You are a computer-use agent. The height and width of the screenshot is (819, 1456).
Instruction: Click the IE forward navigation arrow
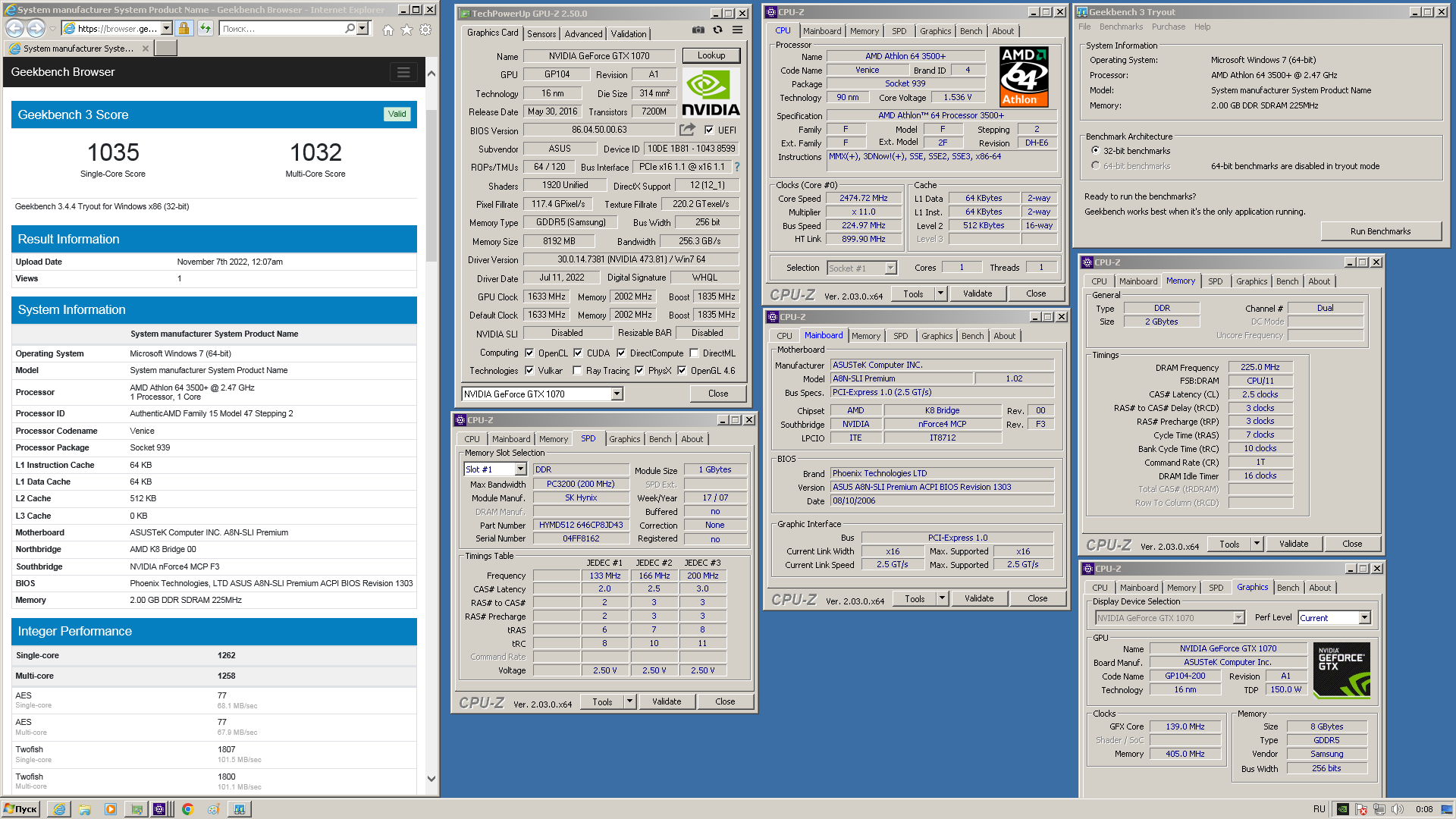coord(36,28)
